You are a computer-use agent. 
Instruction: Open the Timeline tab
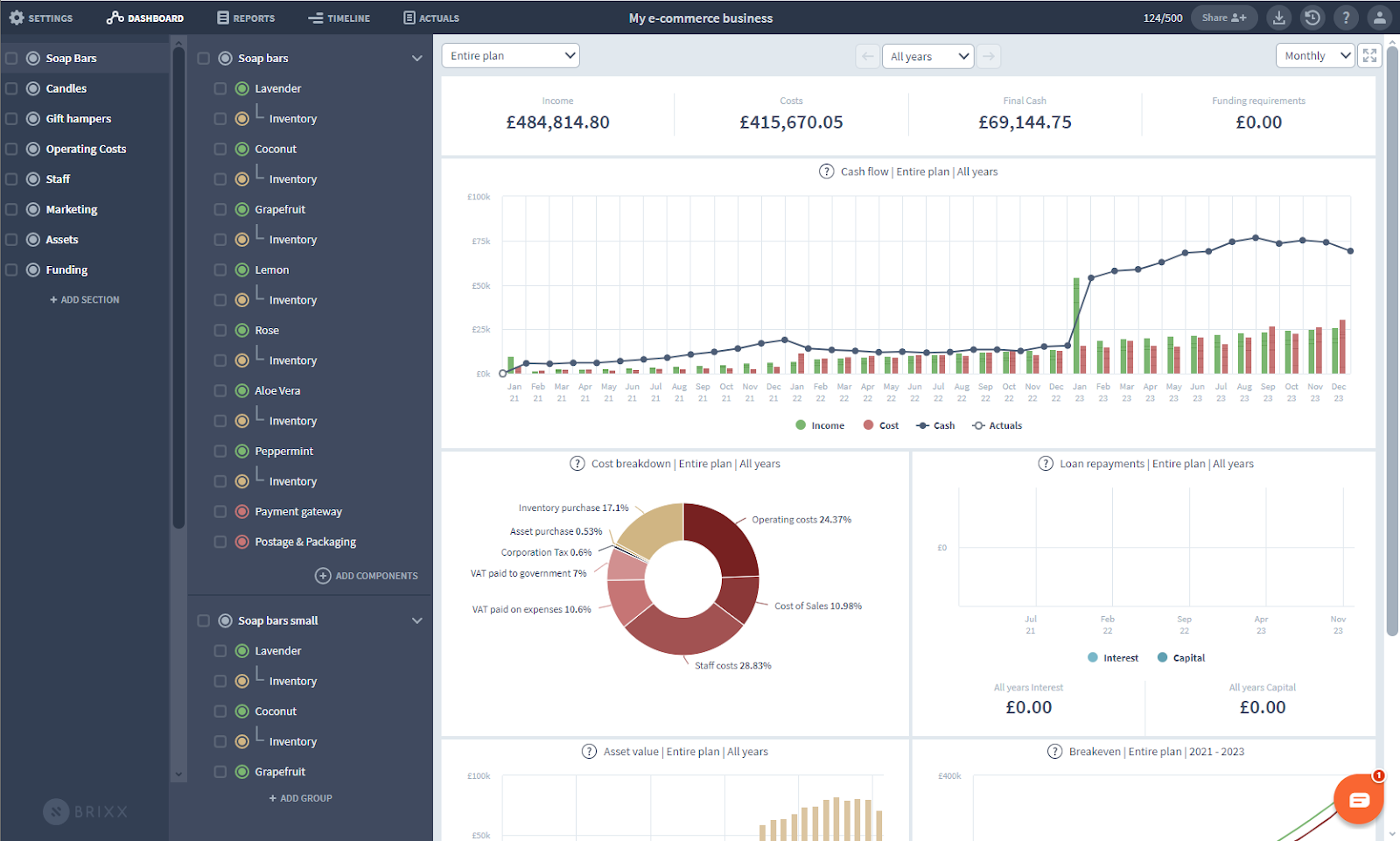point(339,18)
